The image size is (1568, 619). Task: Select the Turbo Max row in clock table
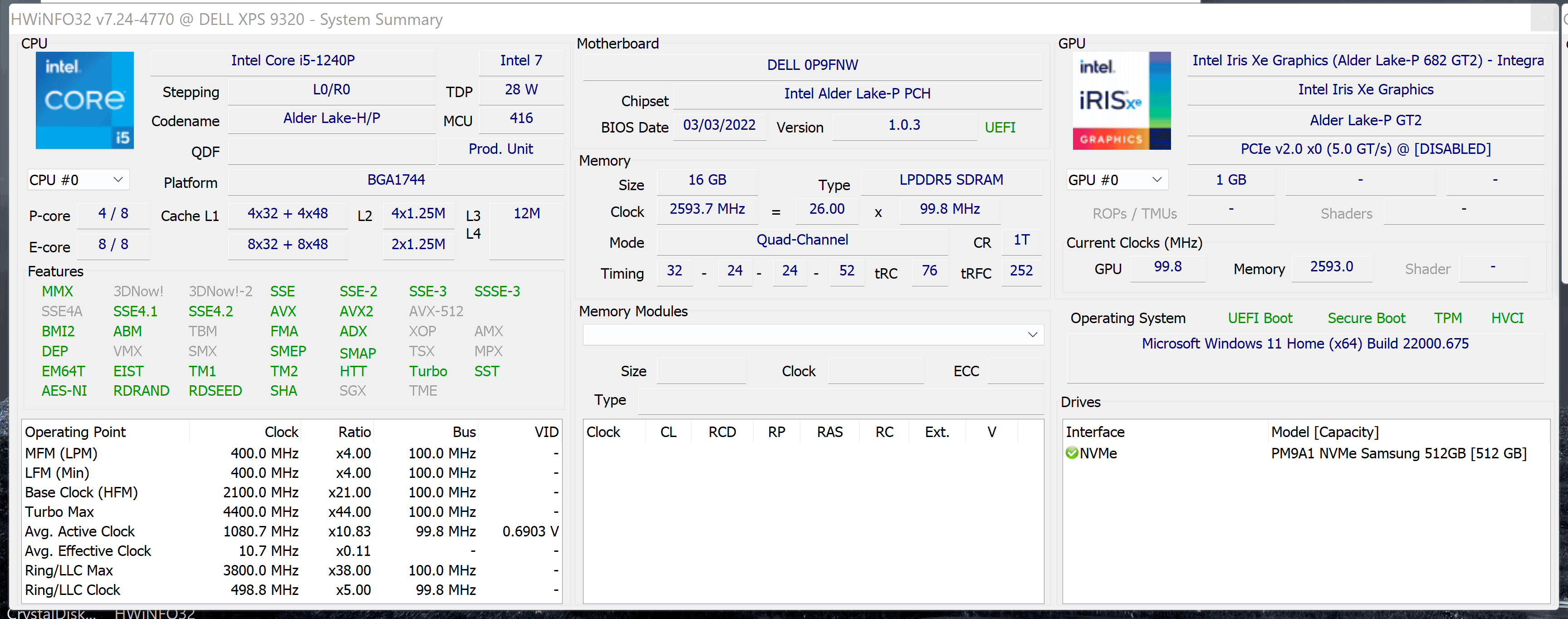tap(59, 512)
